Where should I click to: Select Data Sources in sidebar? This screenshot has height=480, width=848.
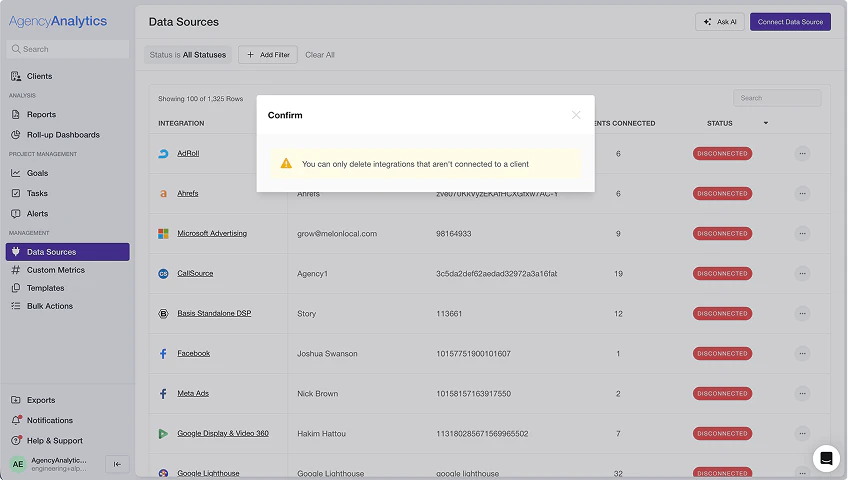coord(68,252)
